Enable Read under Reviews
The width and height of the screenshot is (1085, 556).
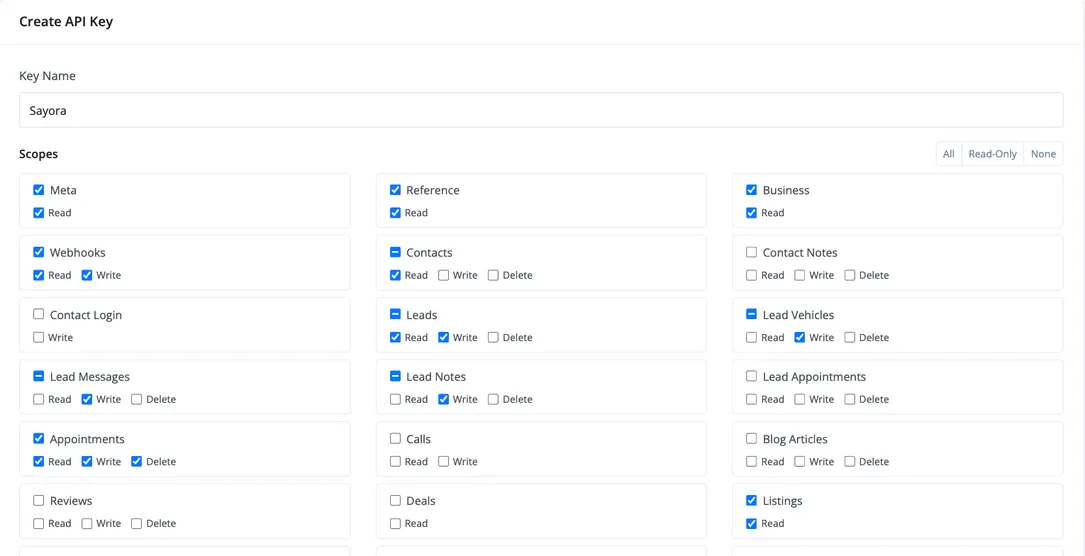(x=39, y=523)
